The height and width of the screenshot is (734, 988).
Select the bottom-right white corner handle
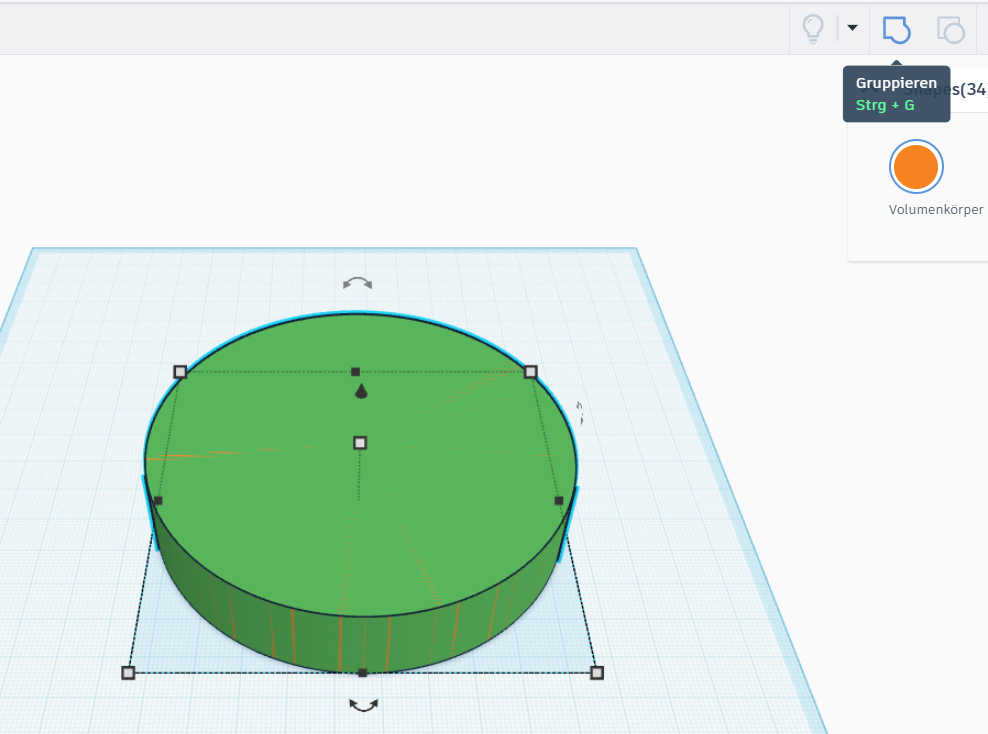point(597,673)
